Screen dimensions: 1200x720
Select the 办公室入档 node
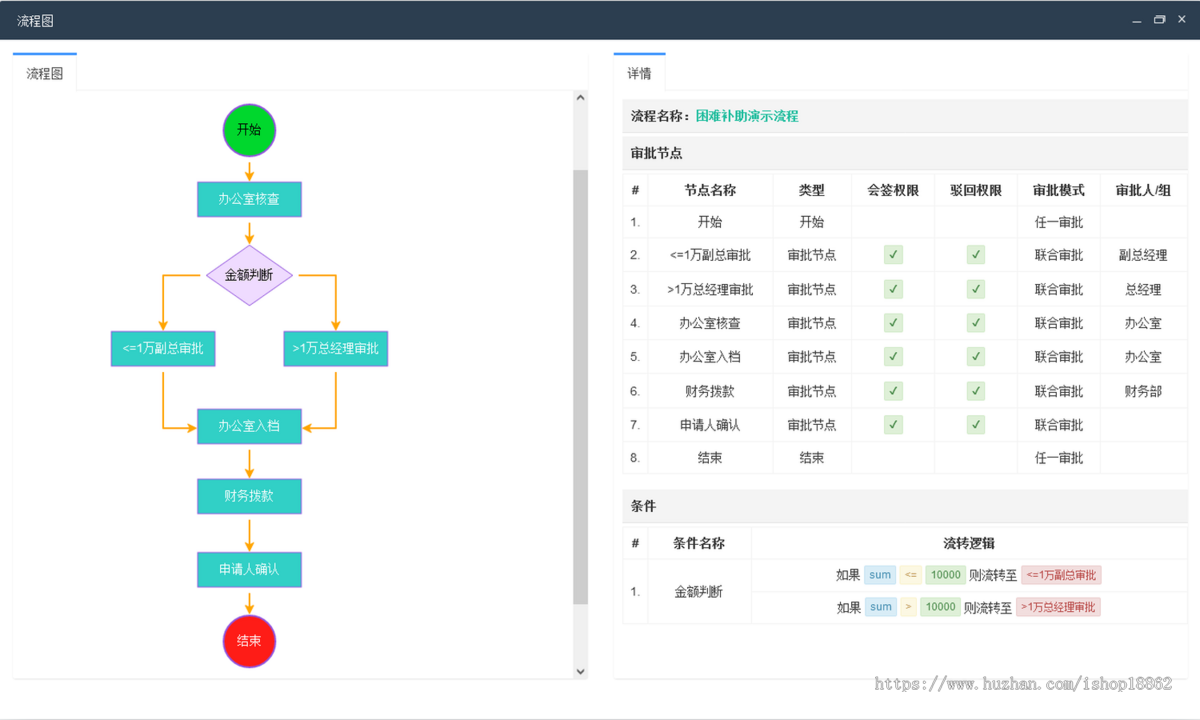[248, 426]
